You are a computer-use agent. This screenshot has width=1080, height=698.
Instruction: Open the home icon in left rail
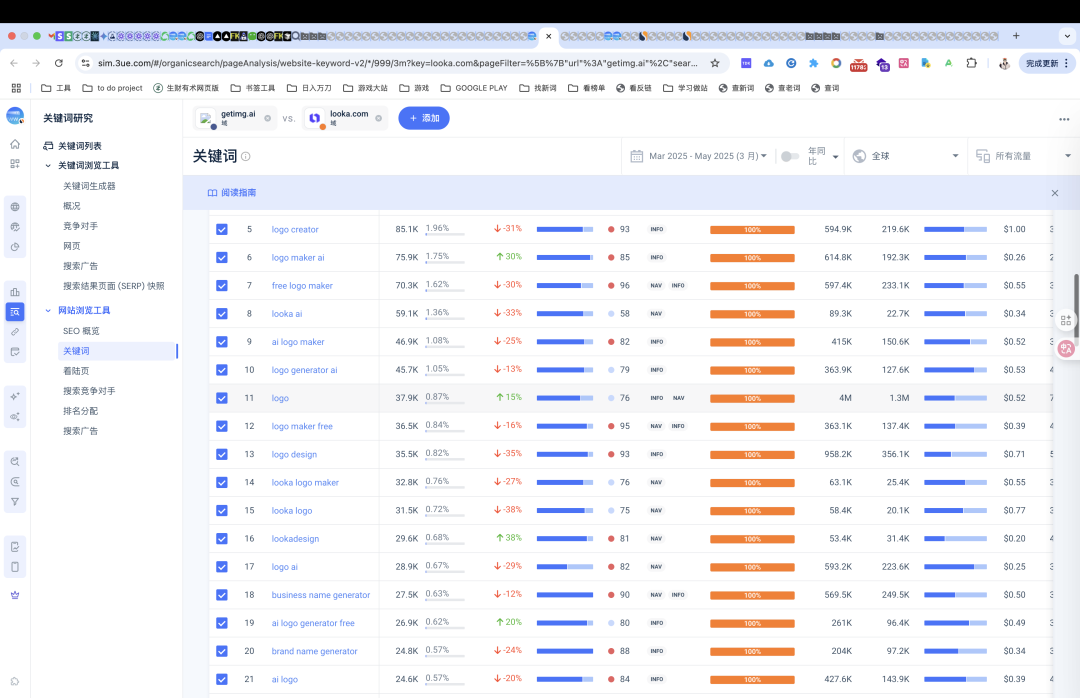pyautogui.click(x=15, y=144)
